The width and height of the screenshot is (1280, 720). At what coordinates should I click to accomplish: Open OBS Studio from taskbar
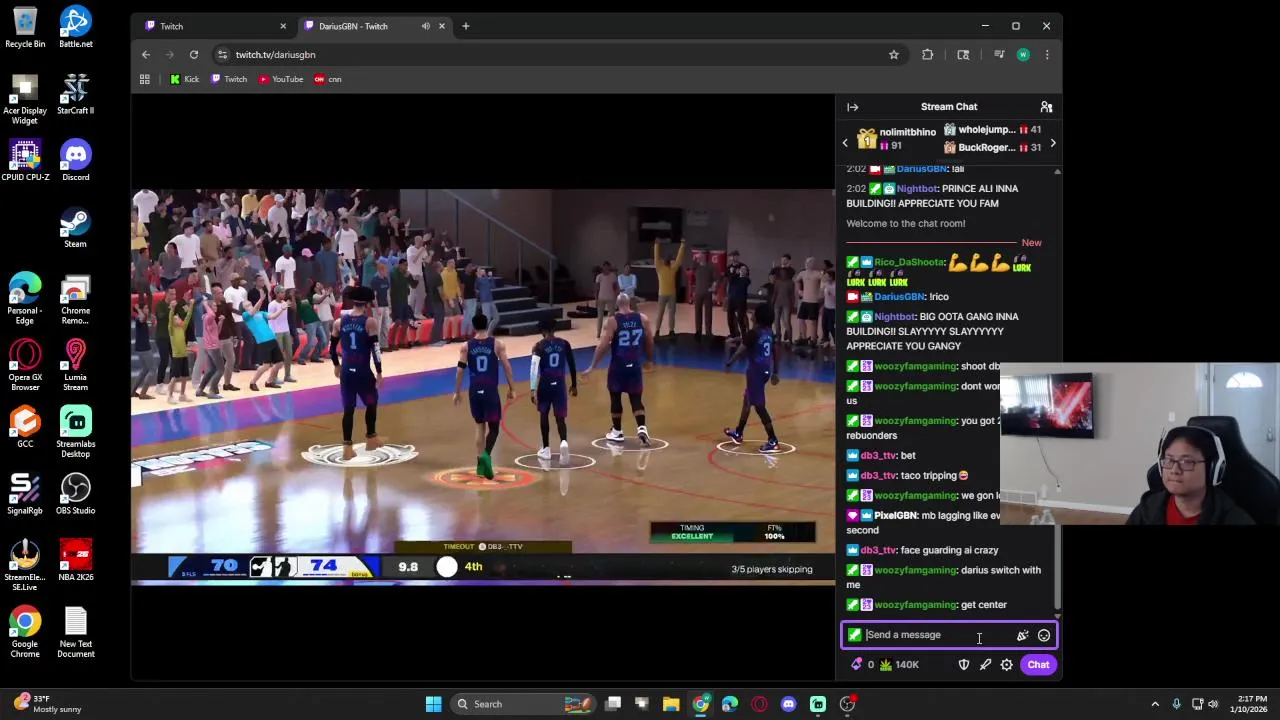847,704
